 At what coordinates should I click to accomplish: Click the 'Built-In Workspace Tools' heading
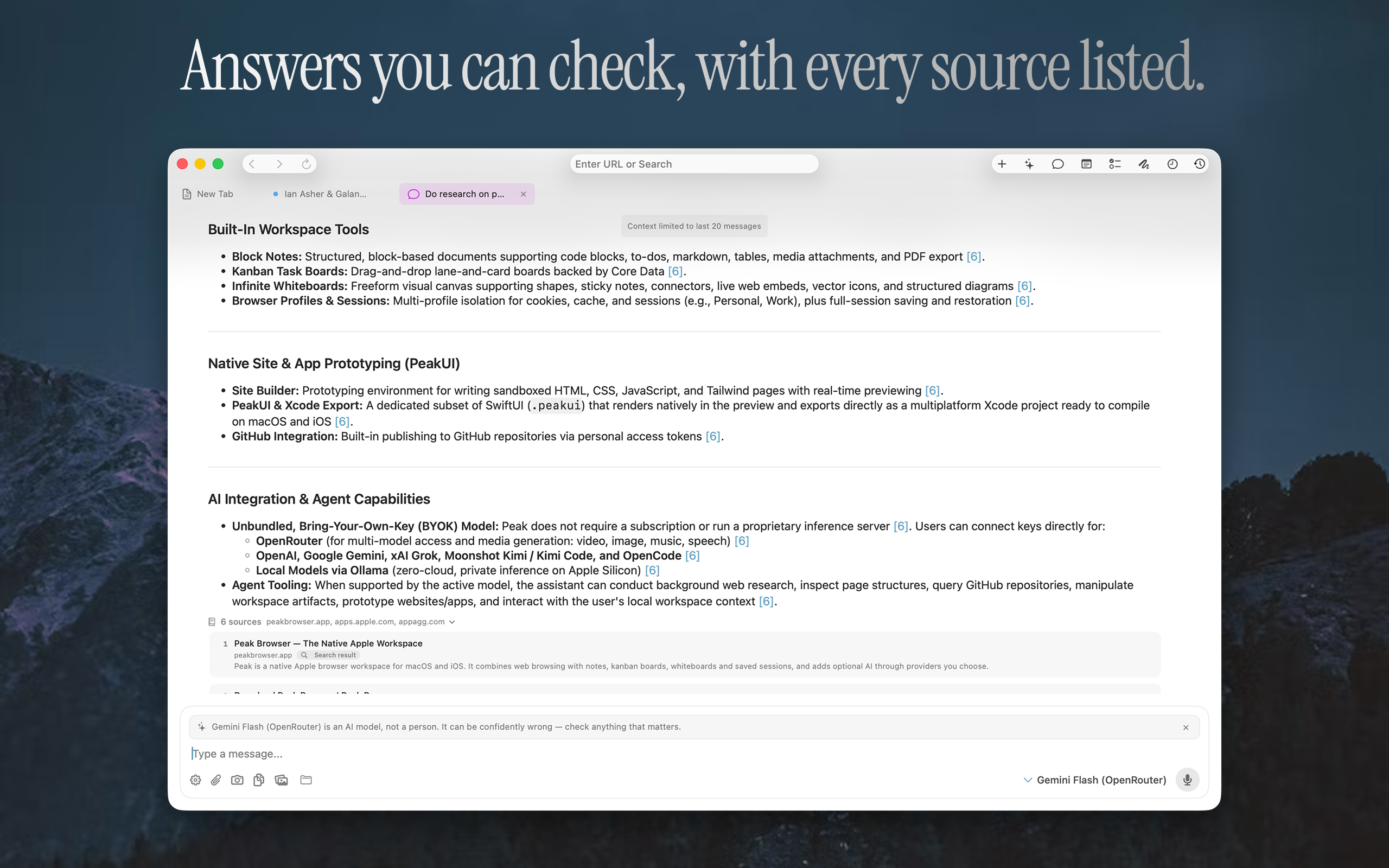coord(288,229)
